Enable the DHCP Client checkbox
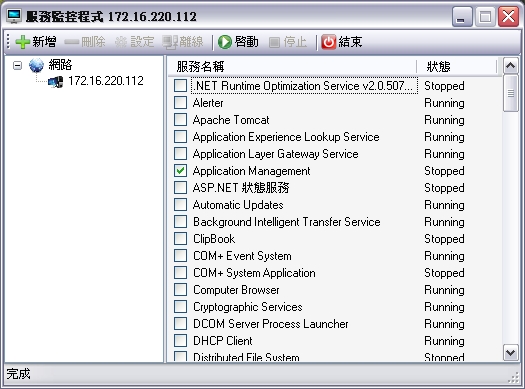This screenshot has width=525, height=389. point(180,340)
